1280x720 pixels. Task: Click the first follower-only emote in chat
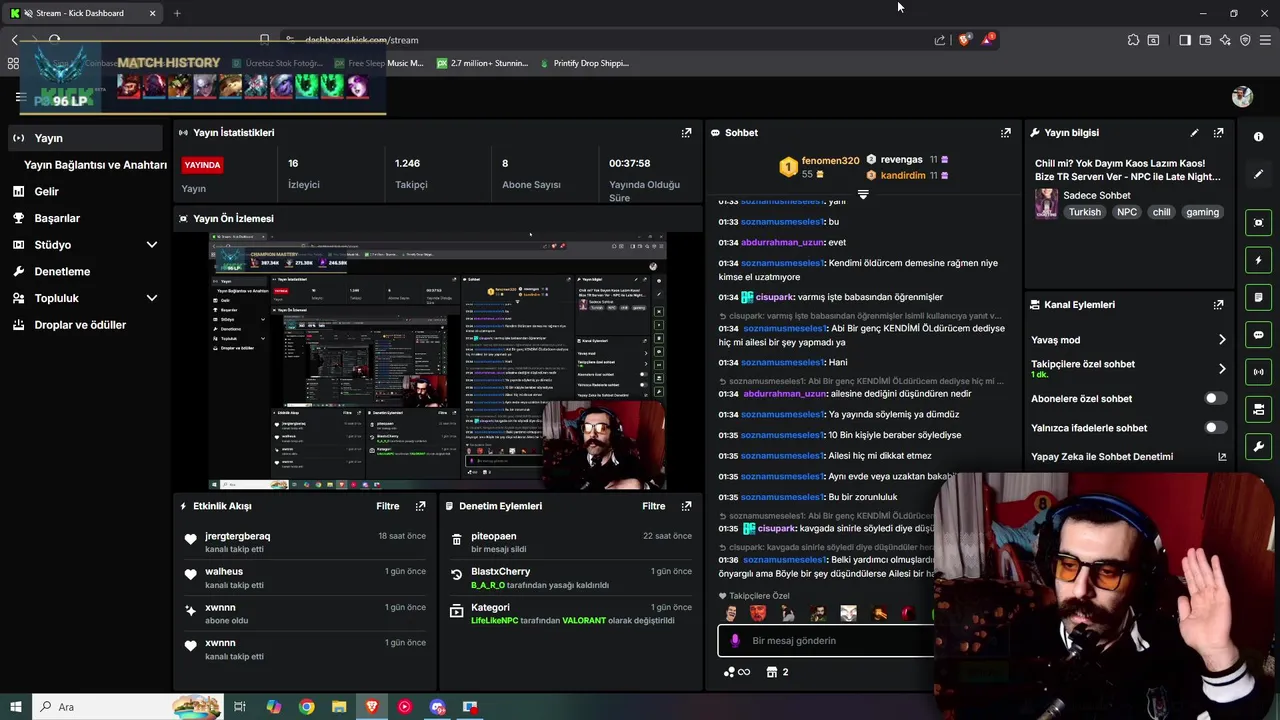tap(731, 613)
